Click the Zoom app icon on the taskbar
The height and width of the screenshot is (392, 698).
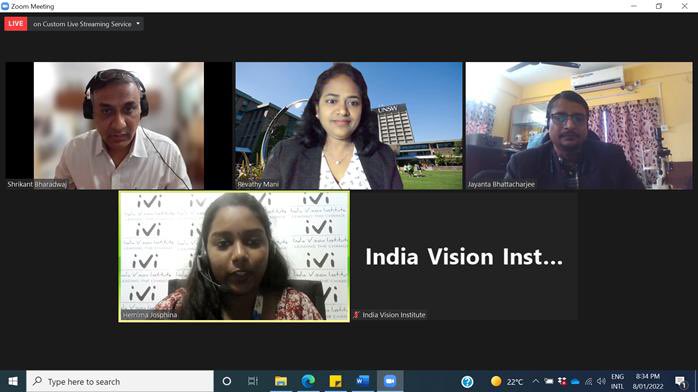[x=390, y=381]
